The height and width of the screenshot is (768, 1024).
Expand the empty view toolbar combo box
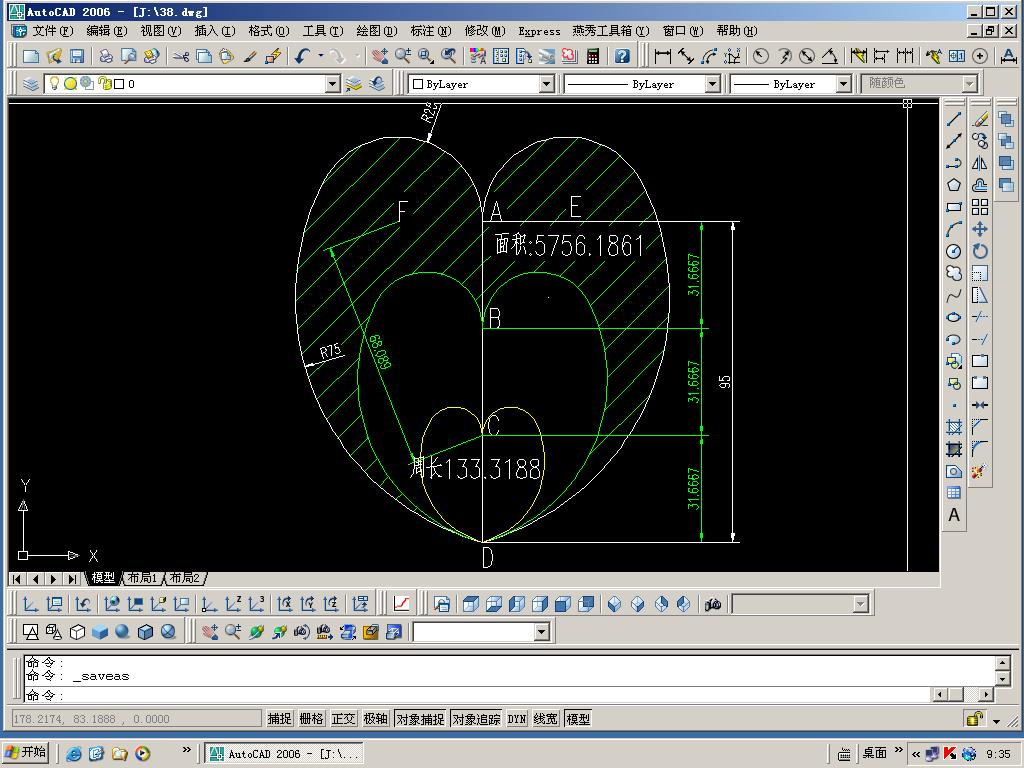click(x=861, y=604)
